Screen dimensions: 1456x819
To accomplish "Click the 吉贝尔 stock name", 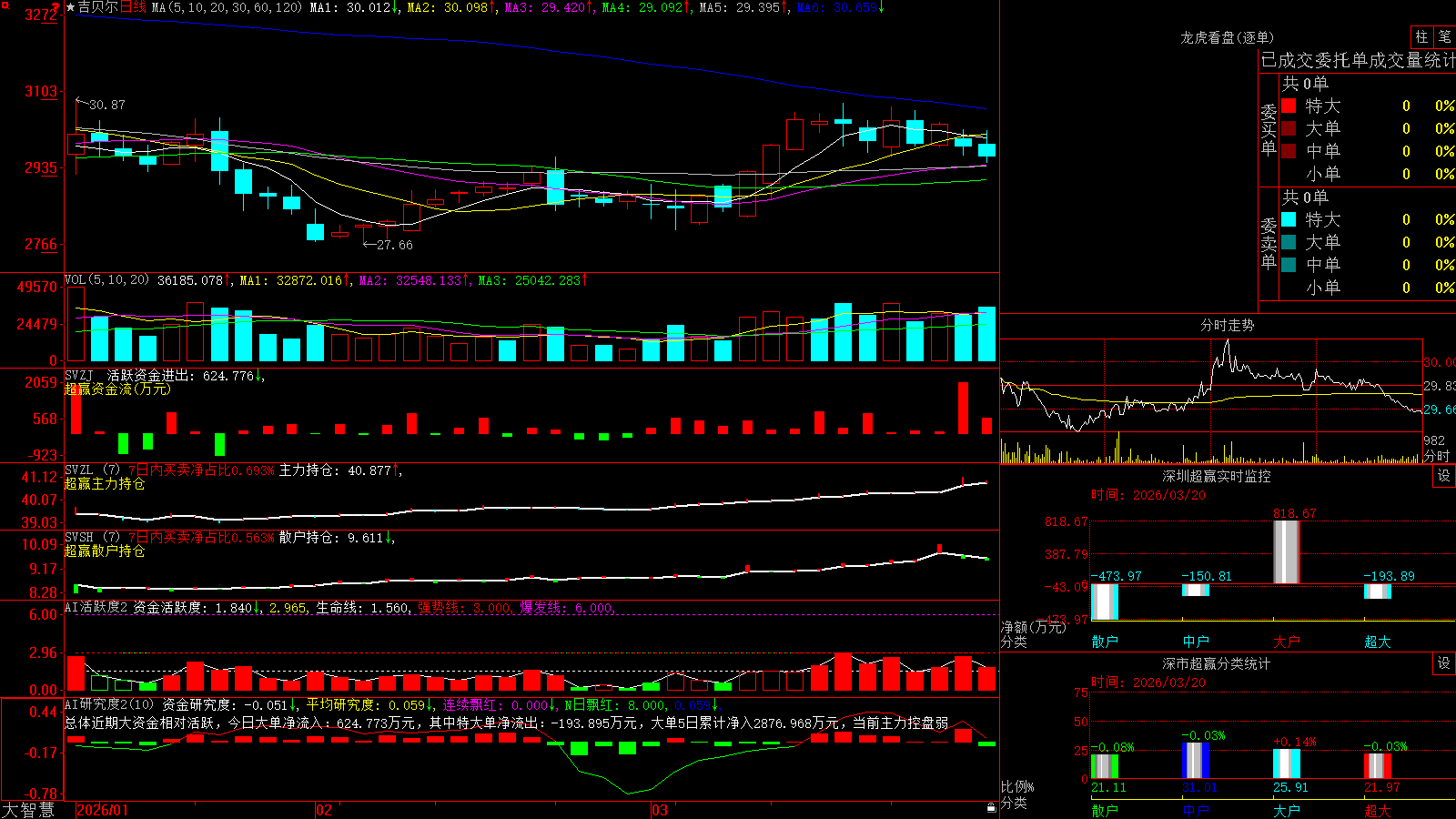I will point(98,7).
